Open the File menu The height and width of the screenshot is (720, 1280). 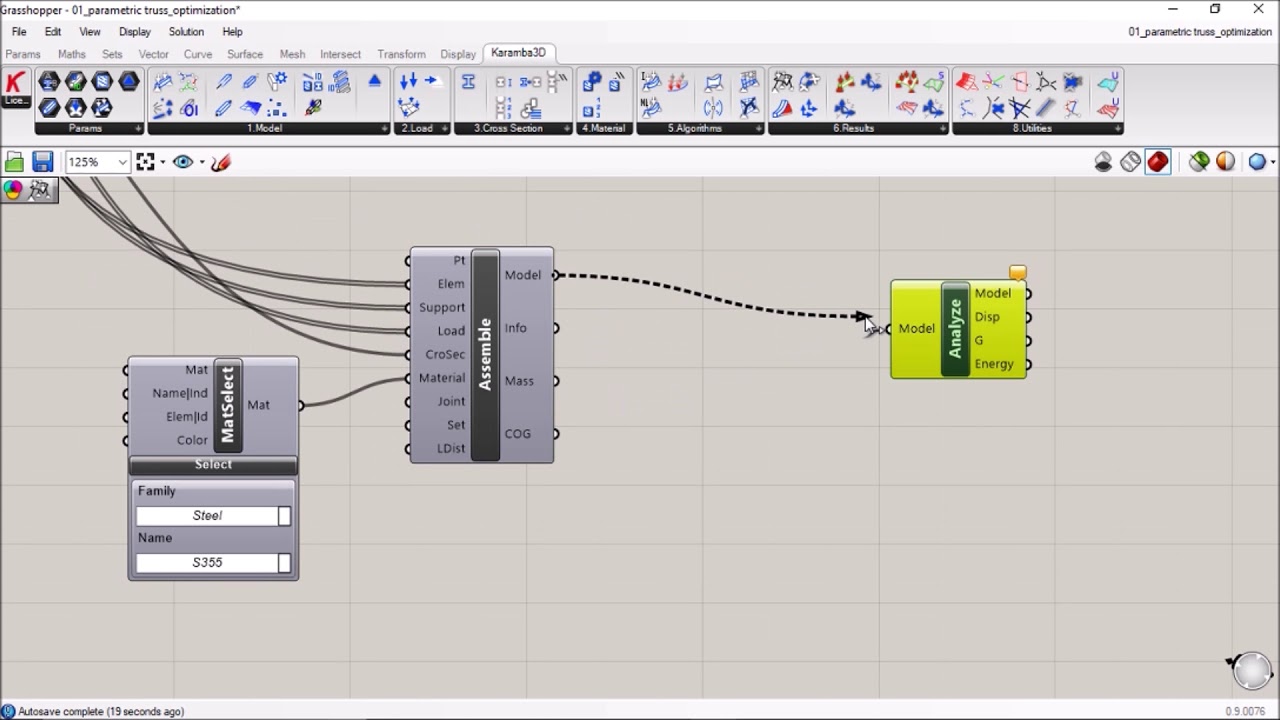[x=19, y=32]
